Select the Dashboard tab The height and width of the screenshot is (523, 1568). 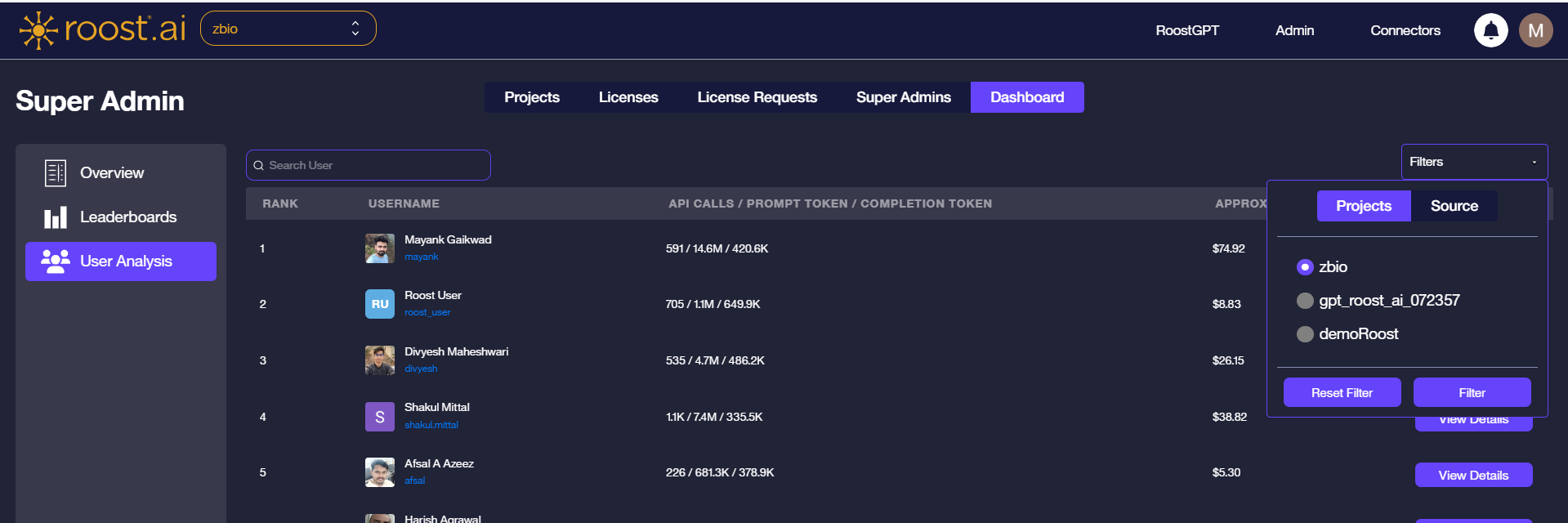1027,97
